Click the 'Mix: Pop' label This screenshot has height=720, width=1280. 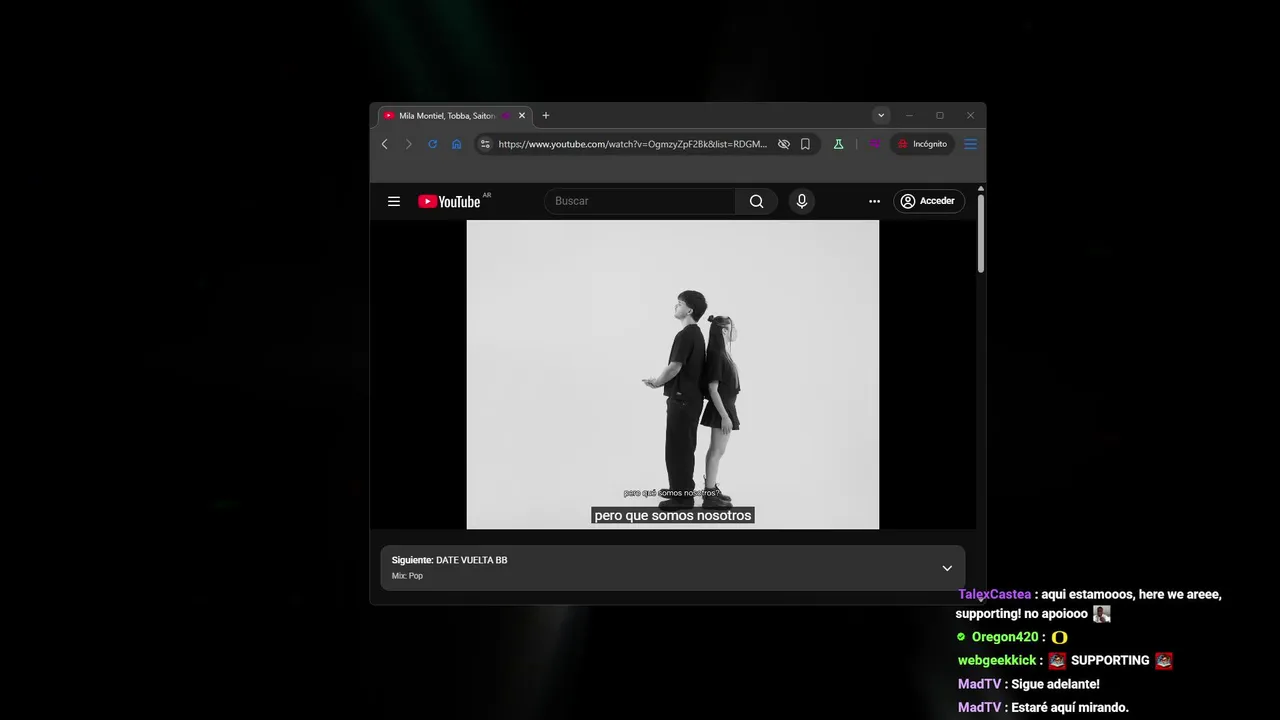[x=407, y=576]
